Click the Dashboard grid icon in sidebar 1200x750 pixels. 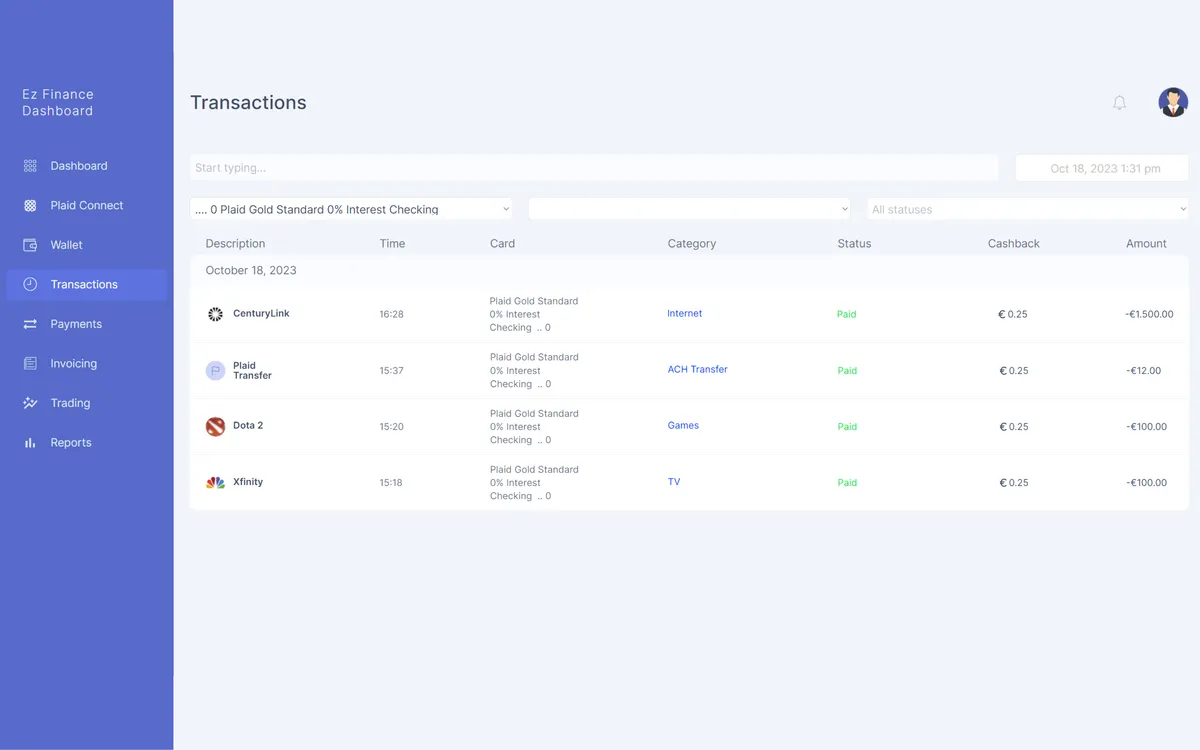pyautogui.click(x=30, y=166)
